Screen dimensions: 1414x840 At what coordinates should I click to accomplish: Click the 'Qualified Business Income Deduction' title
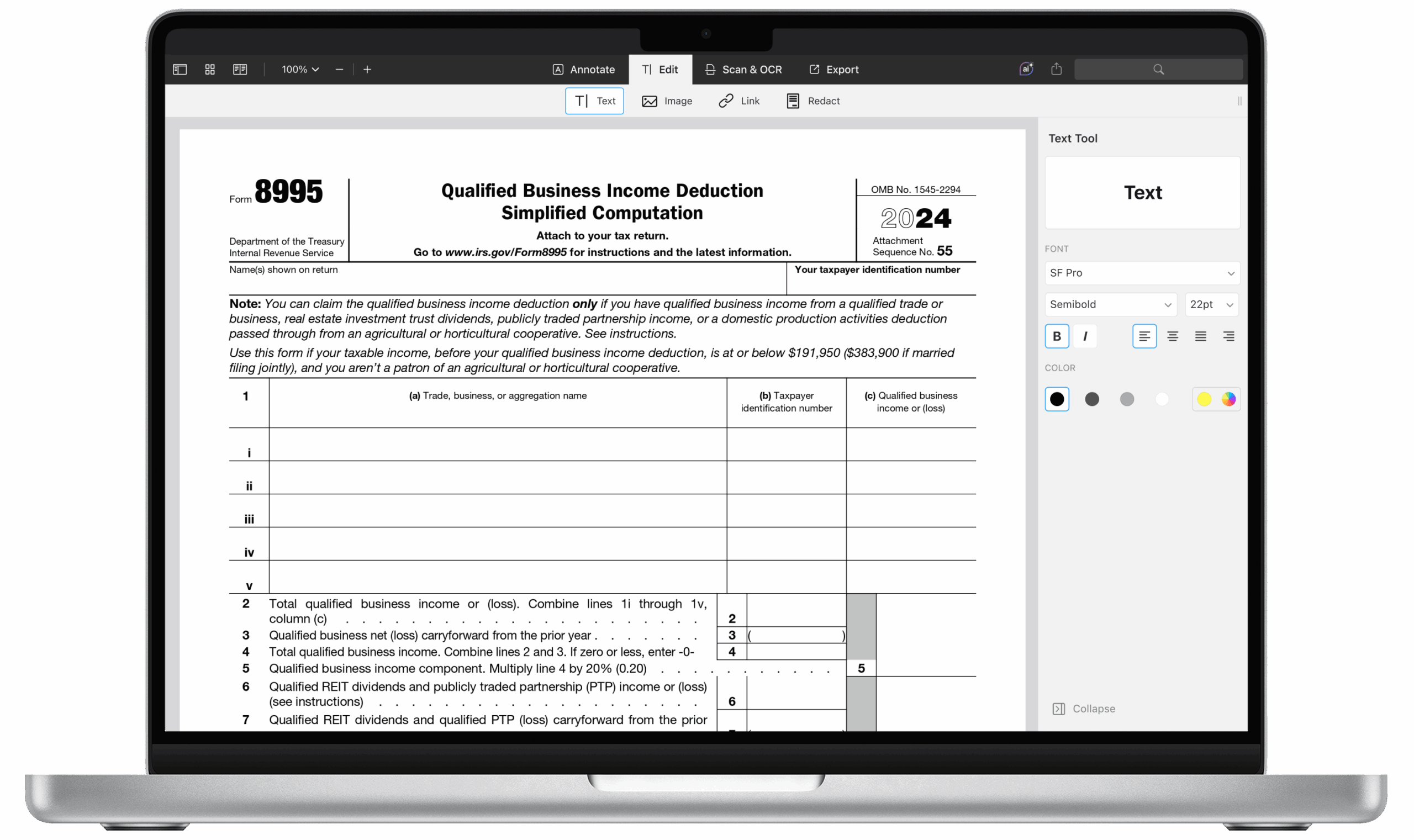click(602, 191)
